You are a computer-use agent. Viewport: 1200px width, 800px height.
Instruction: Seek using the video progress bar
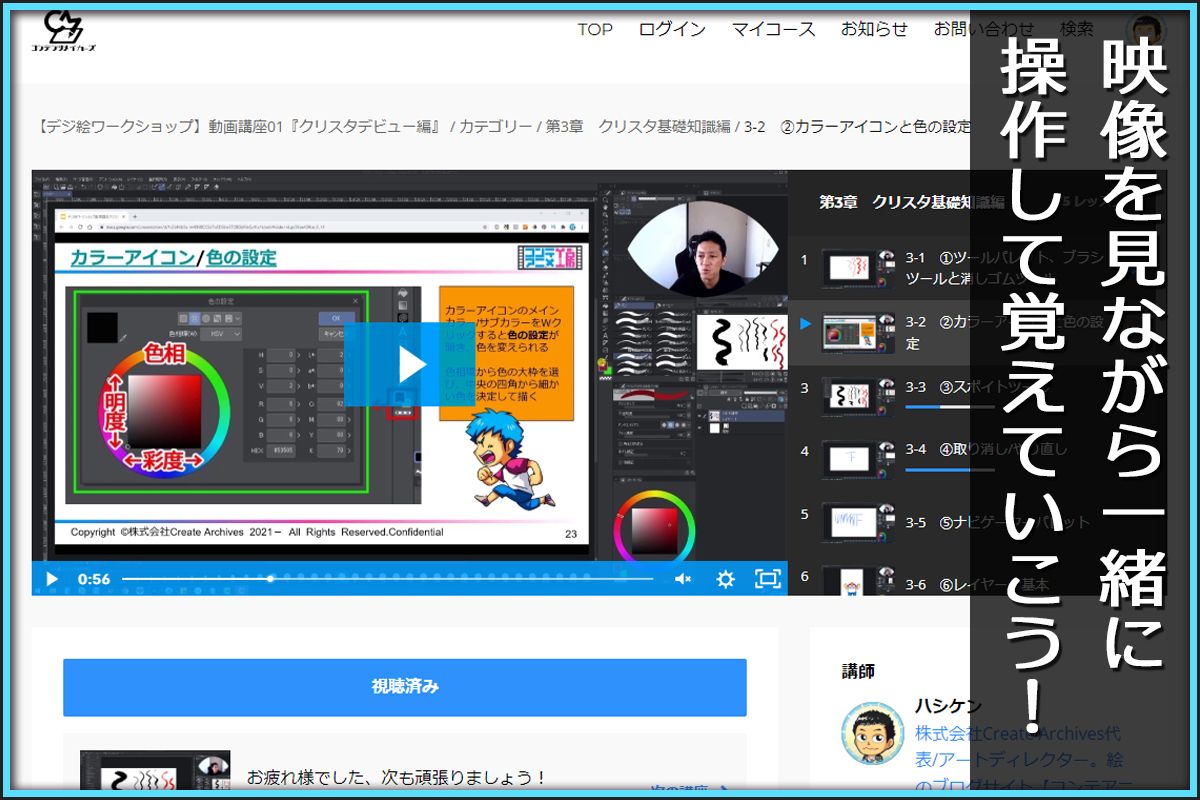[x=387, y=578]
